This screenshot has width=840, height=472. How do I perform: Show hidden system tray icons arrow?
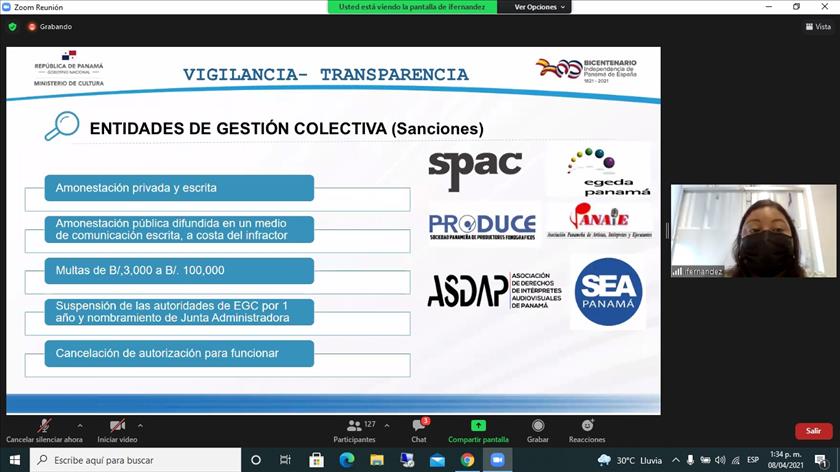[x=676, y=460]
